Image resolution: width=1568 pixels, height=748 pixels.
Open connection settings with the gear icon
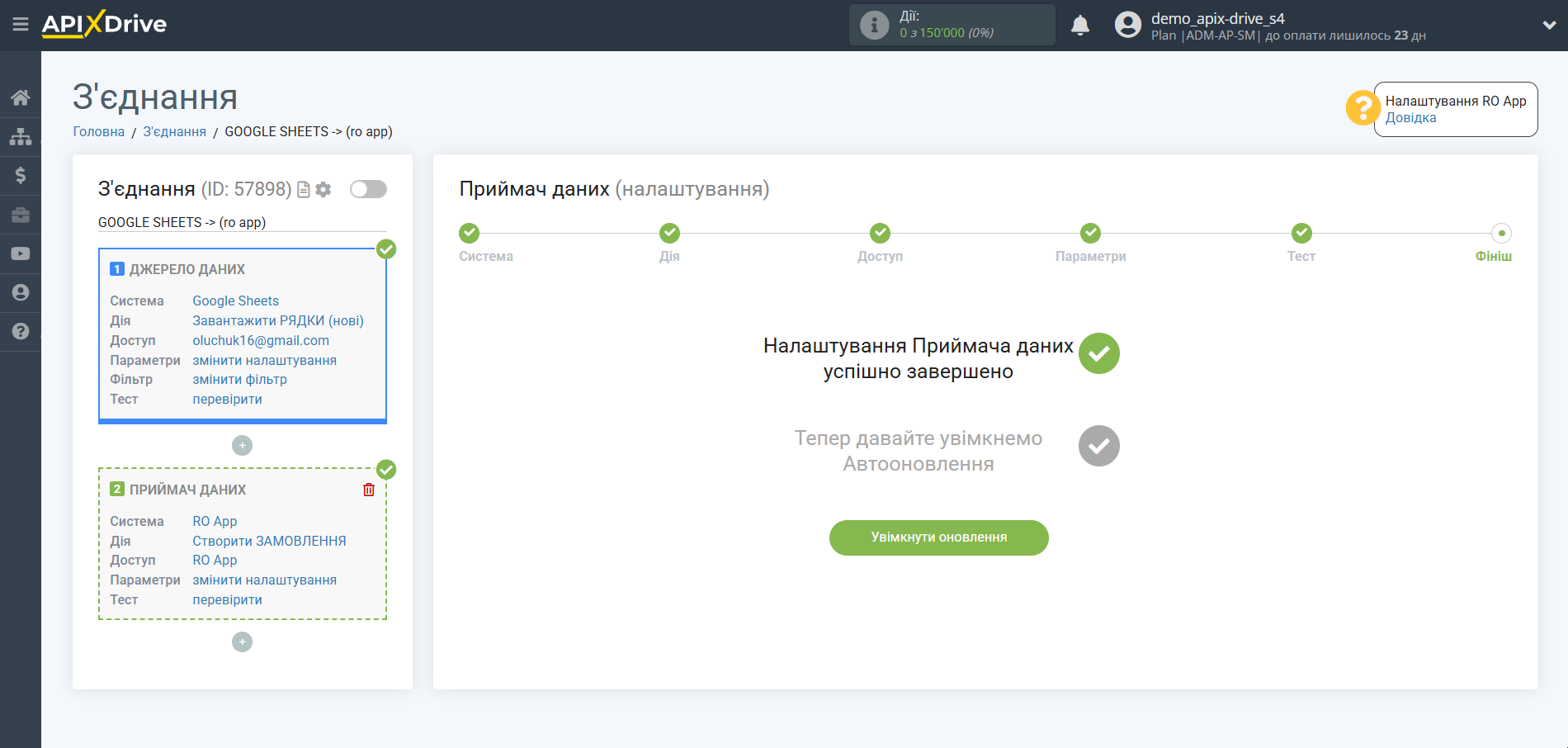[322, 189]
